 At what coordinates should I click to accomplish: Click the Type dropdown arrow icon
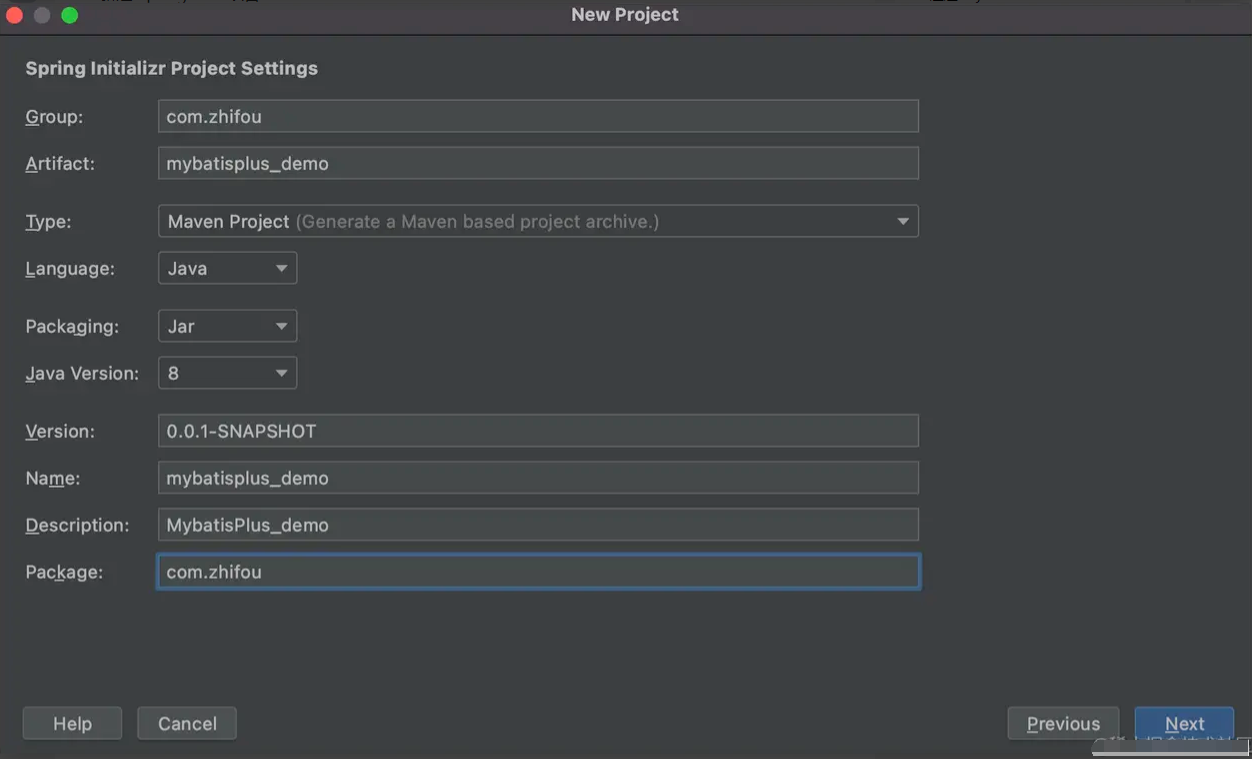[902, 221]
